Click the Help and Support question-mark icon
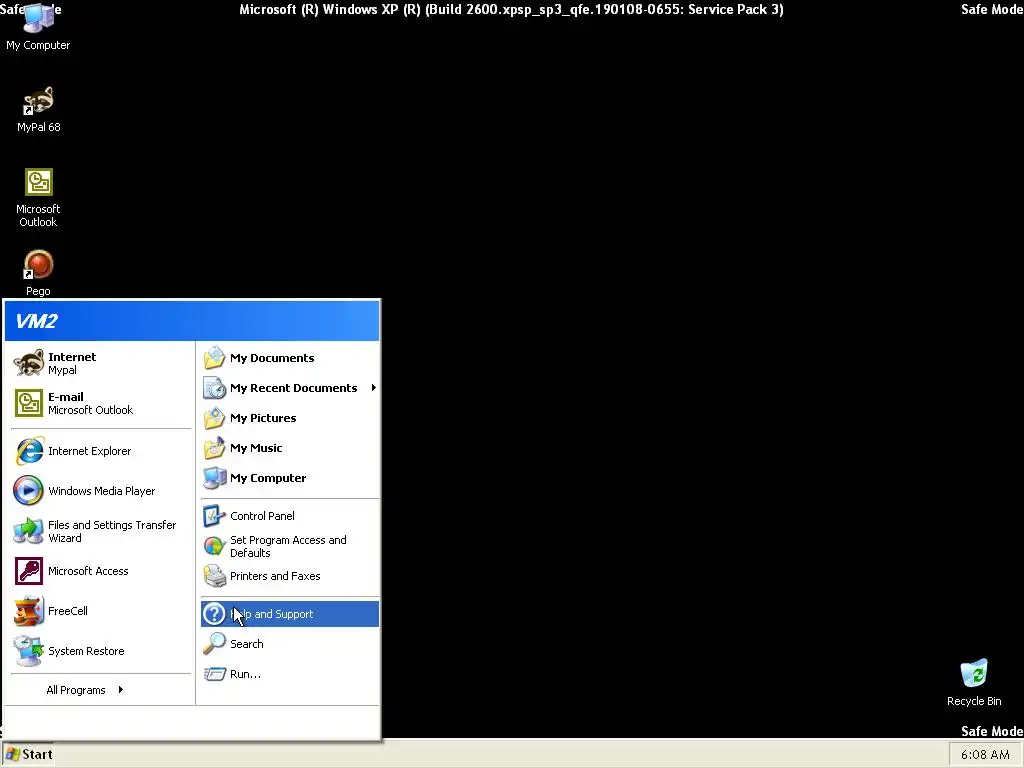Image resolution: width=1024 pixels, height=768 pixels. click(x=214, y=614)
